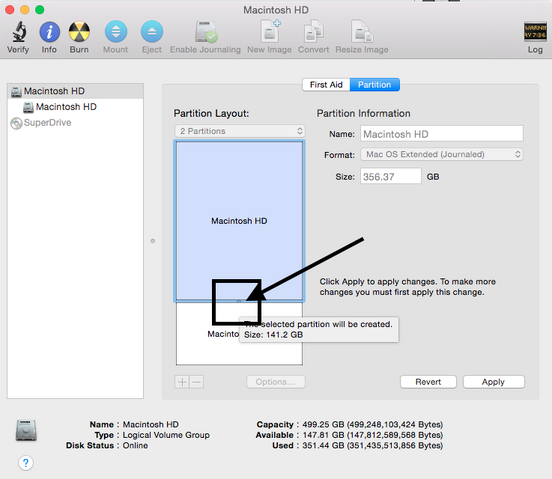Screen dimensions: 552x479
Task: Select the SuperDrive item in sidebar
Action: click(x=47, y=123)
